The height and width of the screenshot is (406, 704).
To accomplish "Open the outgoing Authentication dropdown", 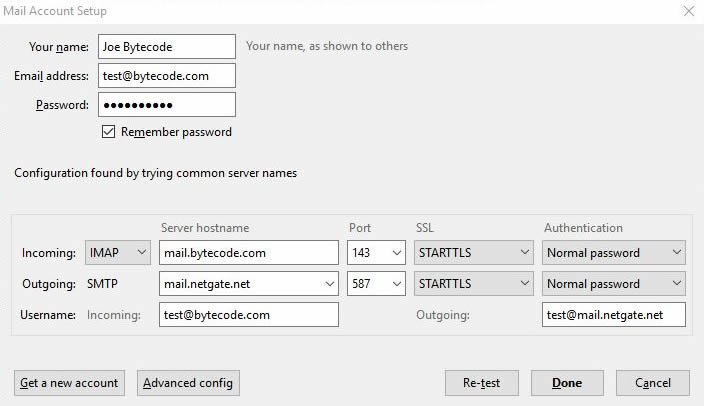I will pos(614,284).
